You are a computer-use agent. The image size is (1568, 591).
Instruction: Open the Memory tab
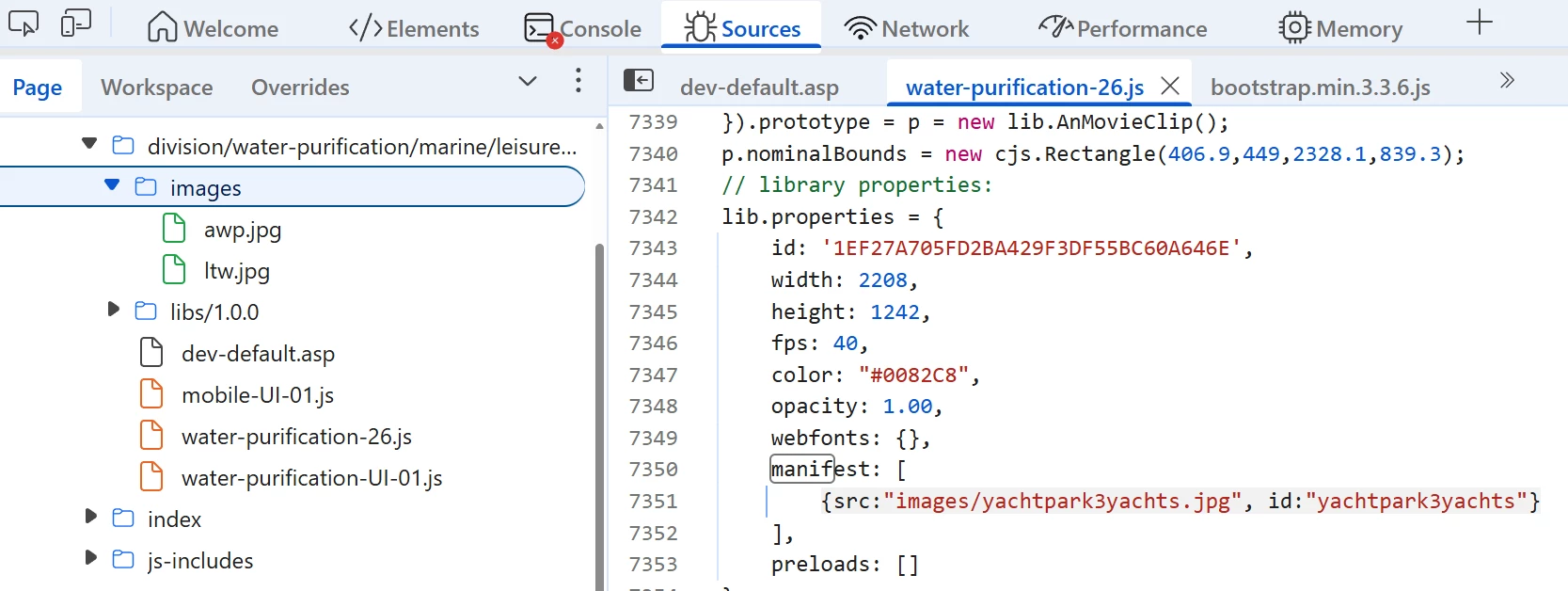pos(1340,28)
